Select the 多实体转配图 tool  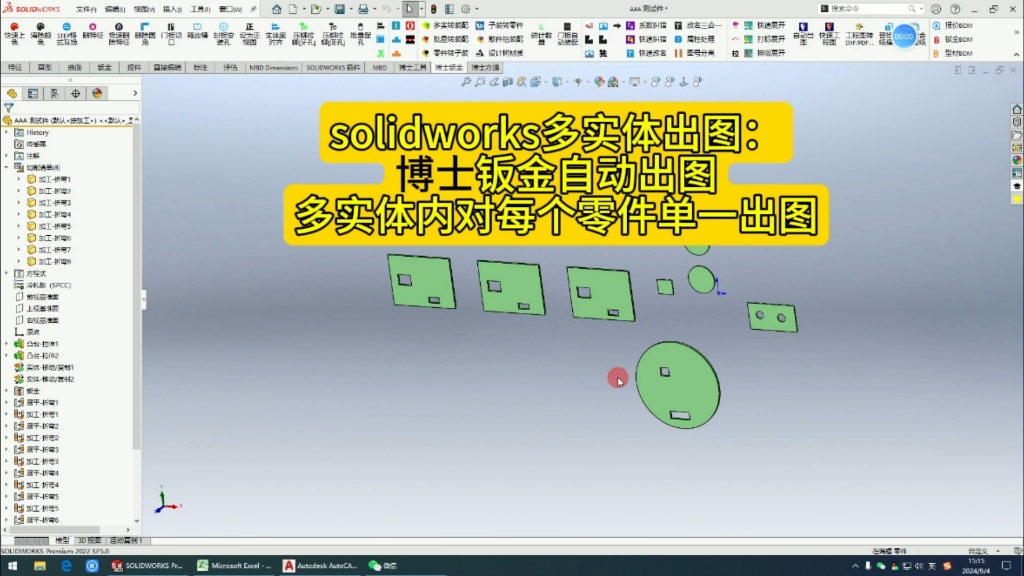point(439,23)
